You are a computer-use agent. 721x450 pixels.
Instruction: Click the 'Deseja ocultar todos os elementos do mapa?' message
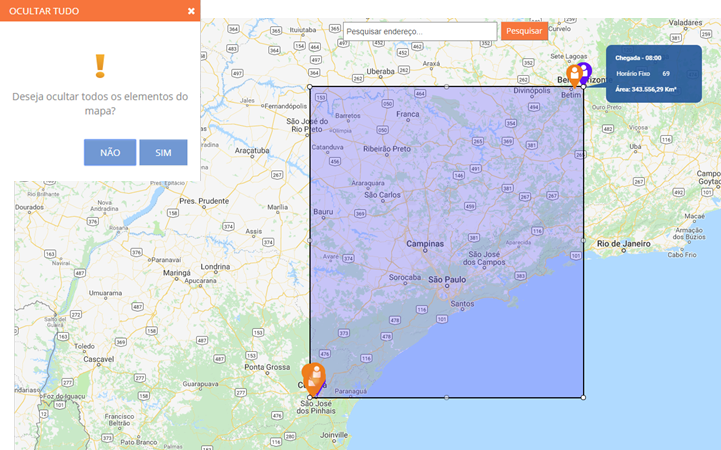[100, 103]
